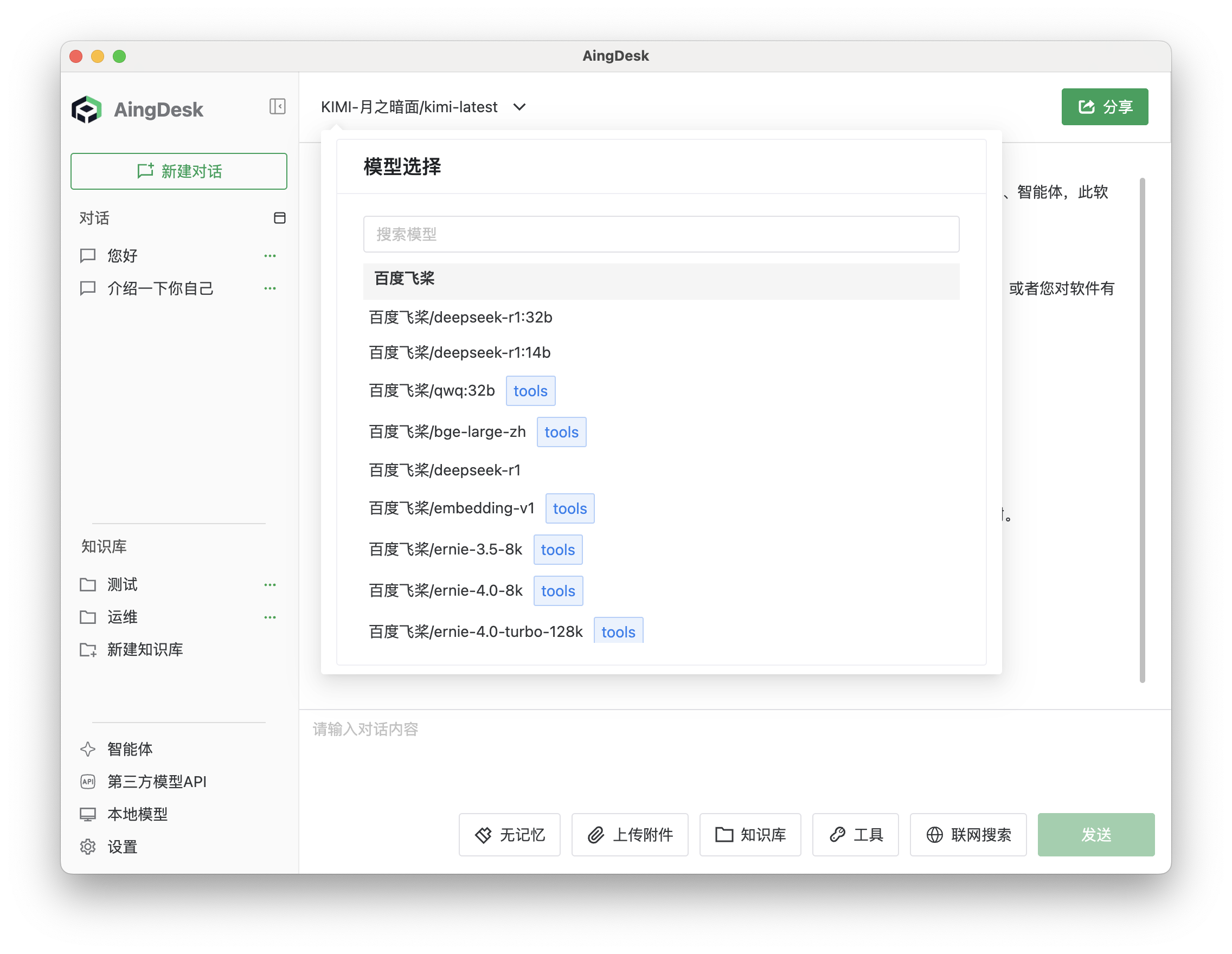Click the chat area vertical scrollbar
The height and width of the screenshot is (954, 1232).
click(x=1143, y=431)
